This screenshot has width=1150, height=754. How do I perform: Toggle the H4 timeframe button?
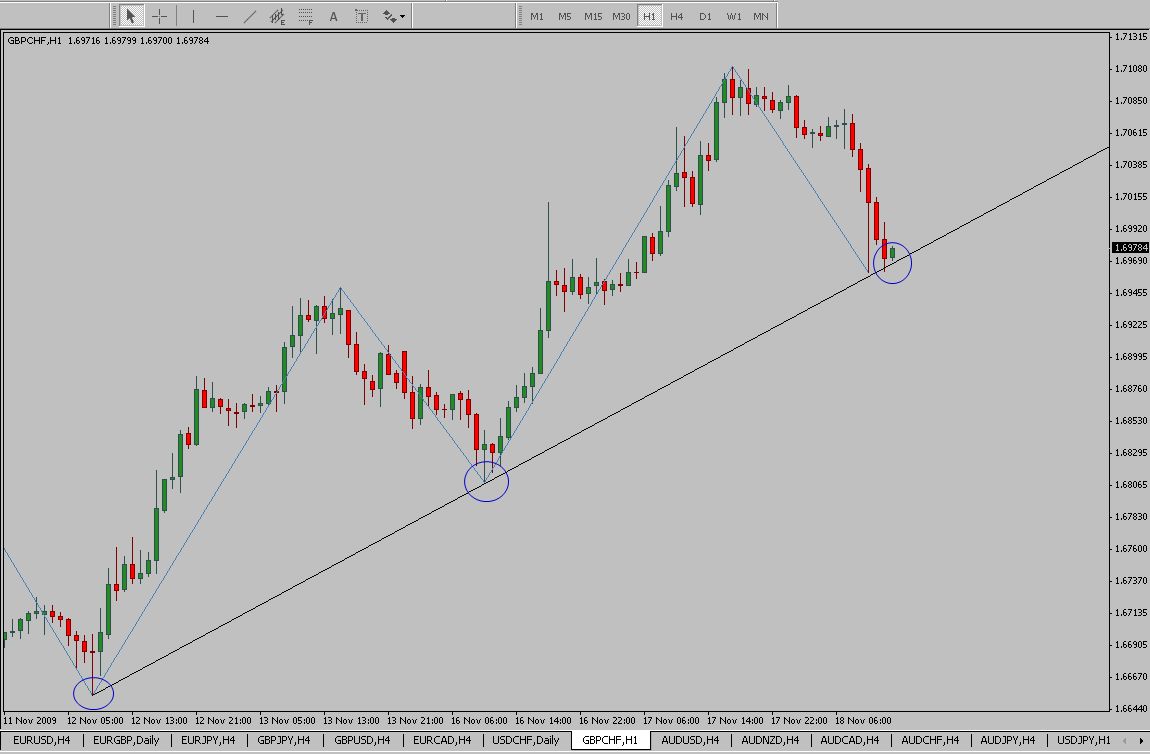(x=677, y=16)
